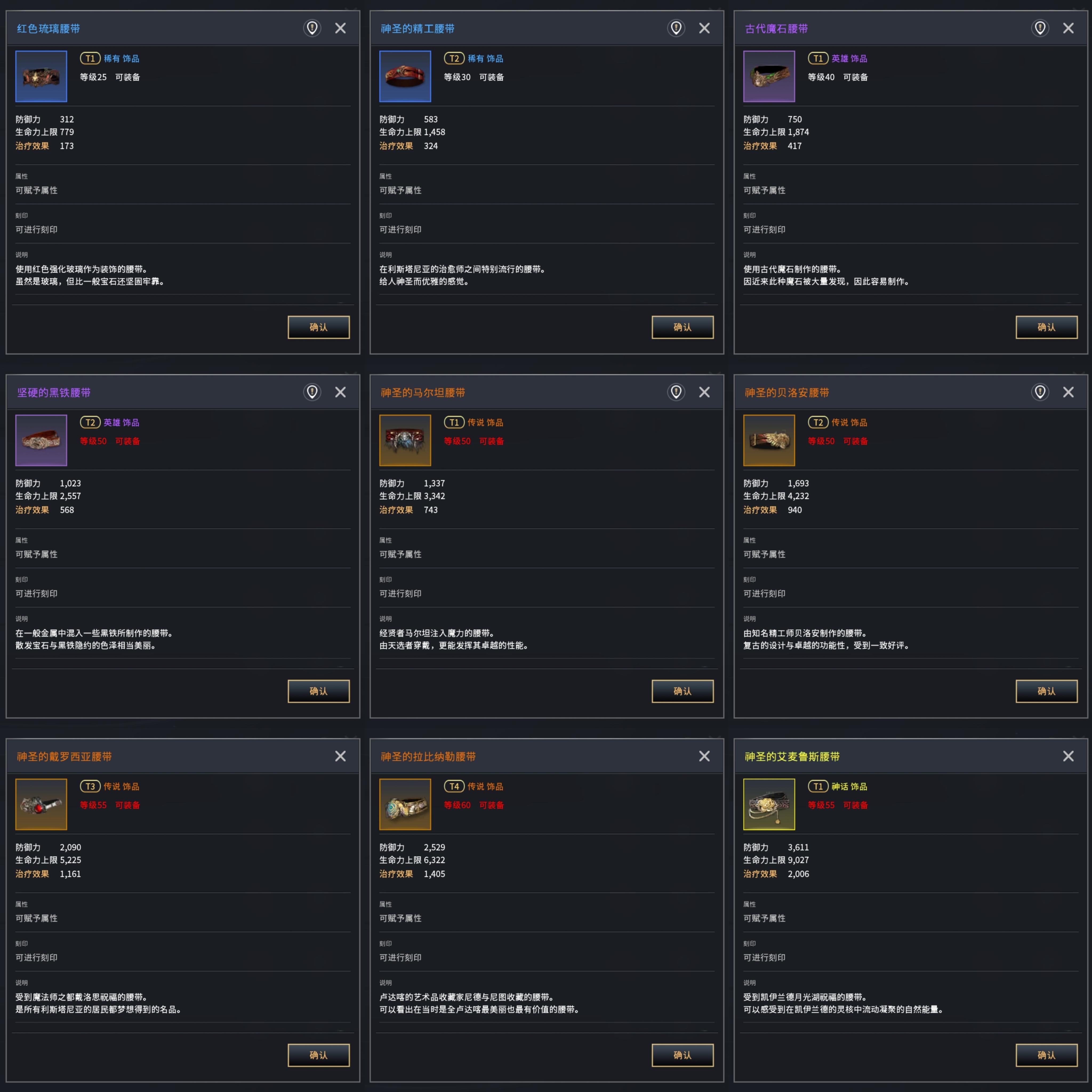Click the 神话 饰品 rarity label
The width and height of the screenshot is (1092, 1092).
point(849,786)
